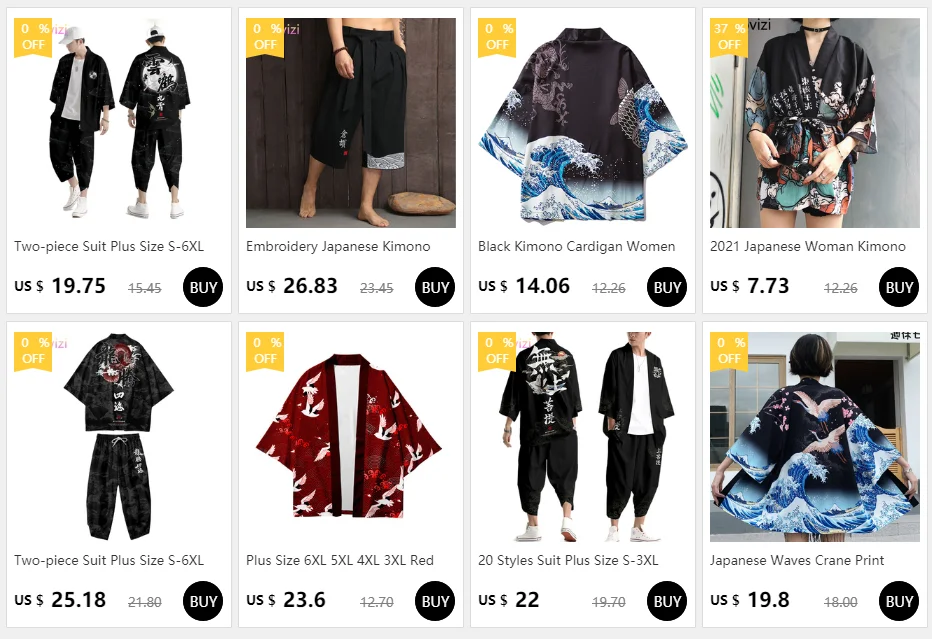Click BUY for 20 Styles Suit
Screen dimensions: 932x639
(666, 601)
